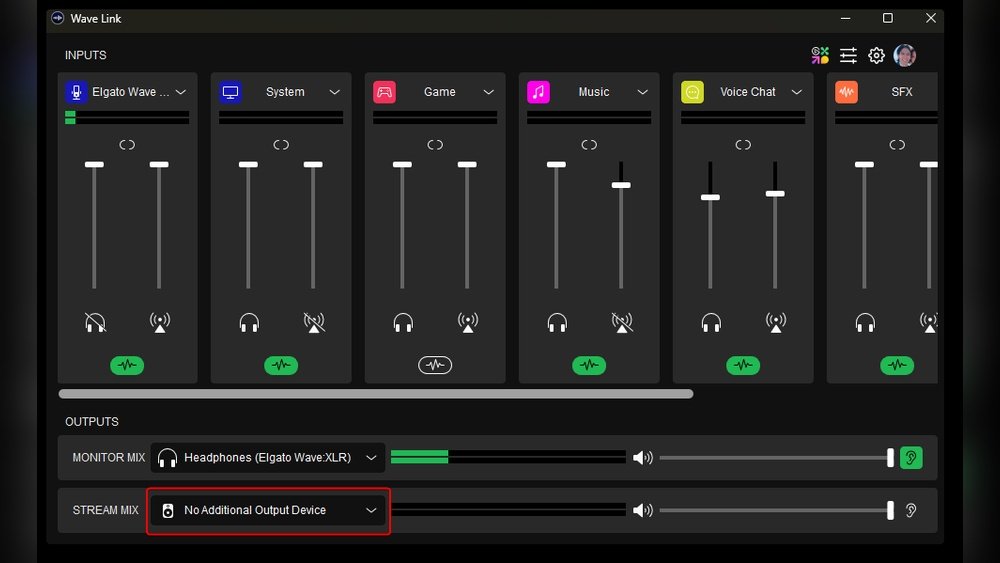Unmute Elgato Wave in monitor headphones
This screenshot has height=563, width=1000.
coord(95,323)
